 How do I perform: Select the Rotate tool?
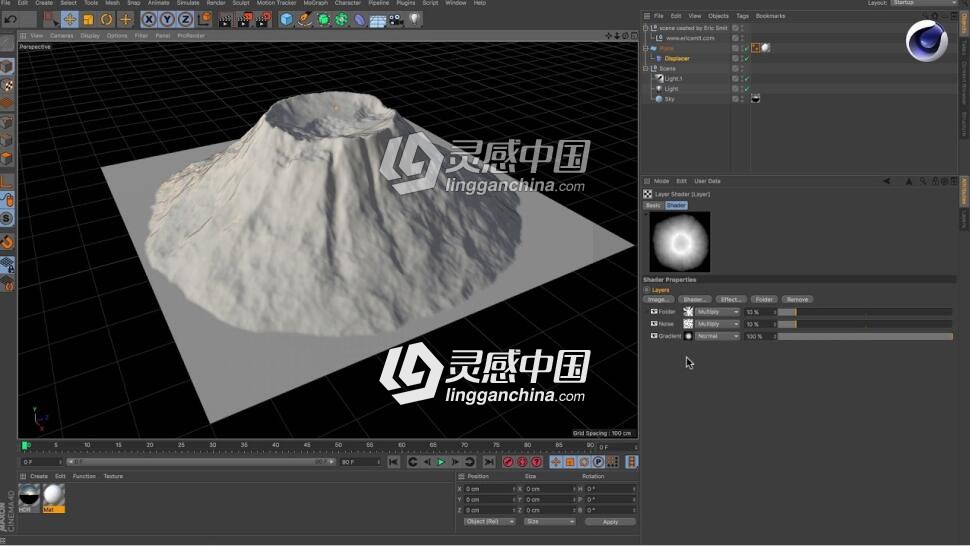(106, 20)
